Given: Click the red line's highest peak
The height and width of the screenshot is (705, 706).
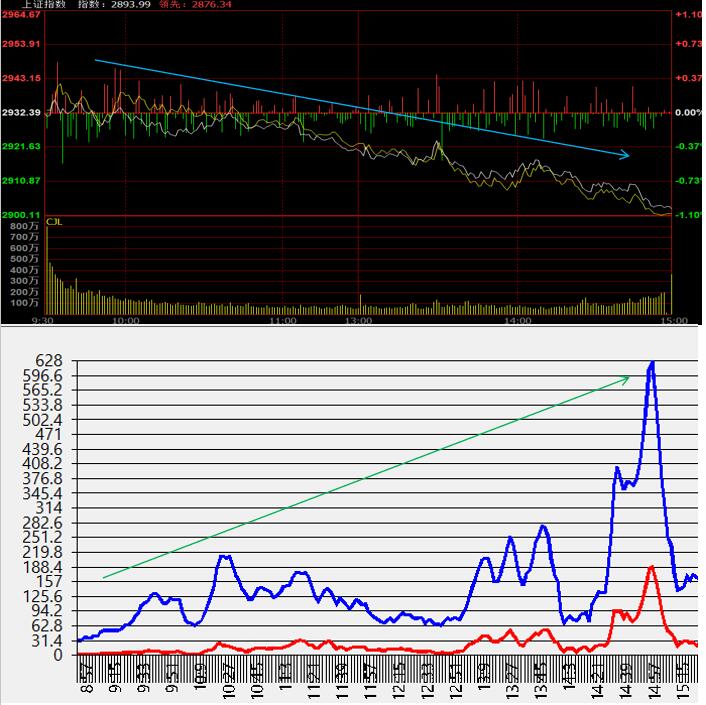Looking at the screenshot, I should pos(651,568).
